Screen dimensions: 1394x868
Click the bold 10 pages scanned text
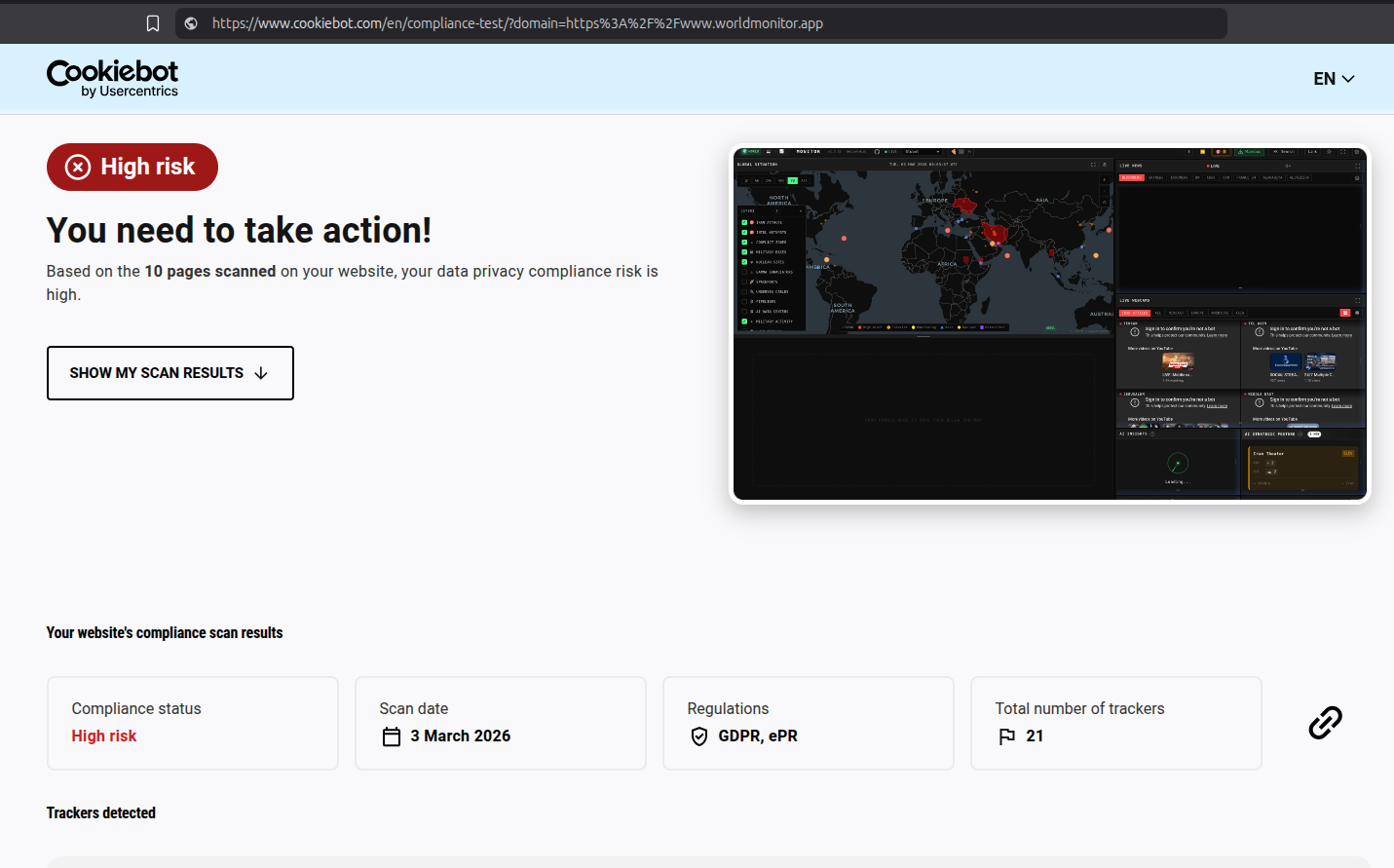pos(210,271)
